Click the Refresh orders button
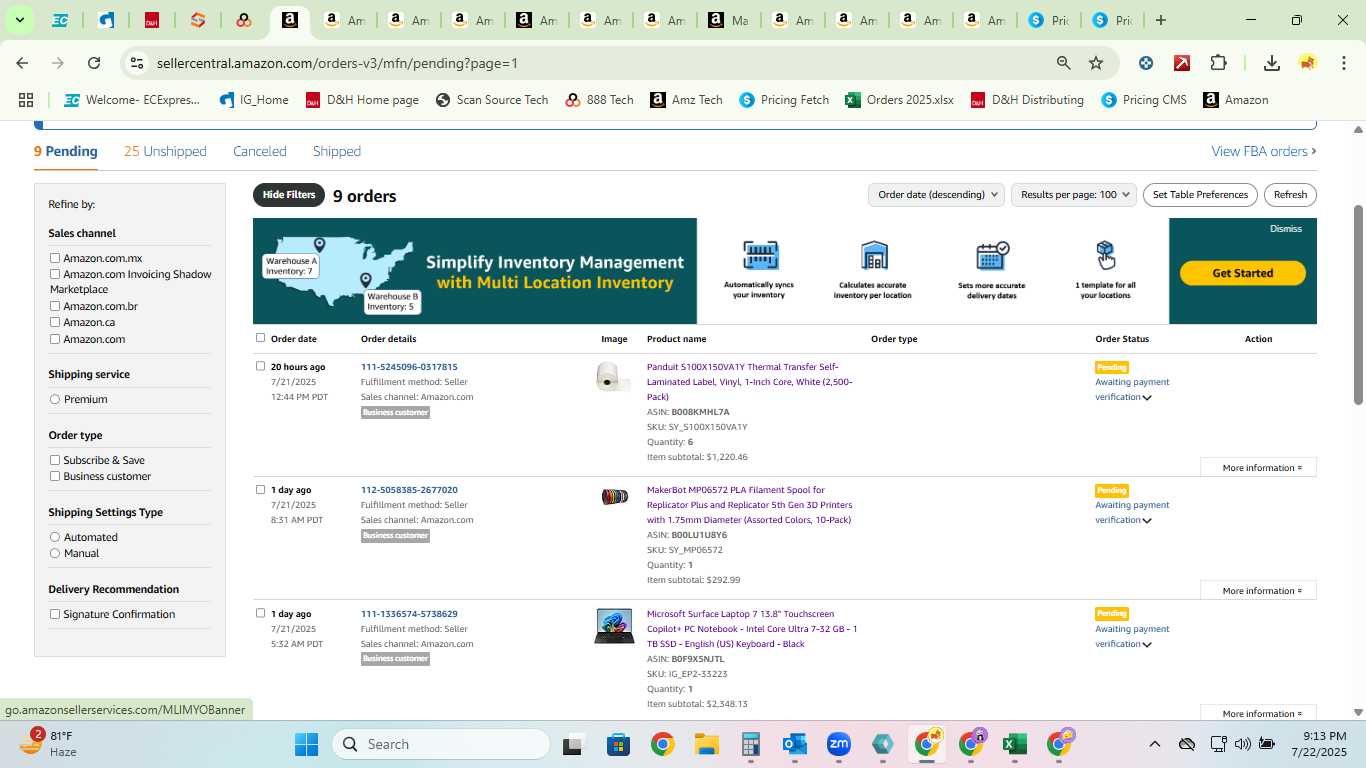The image size is (1366, 768). pos(1290,195)
